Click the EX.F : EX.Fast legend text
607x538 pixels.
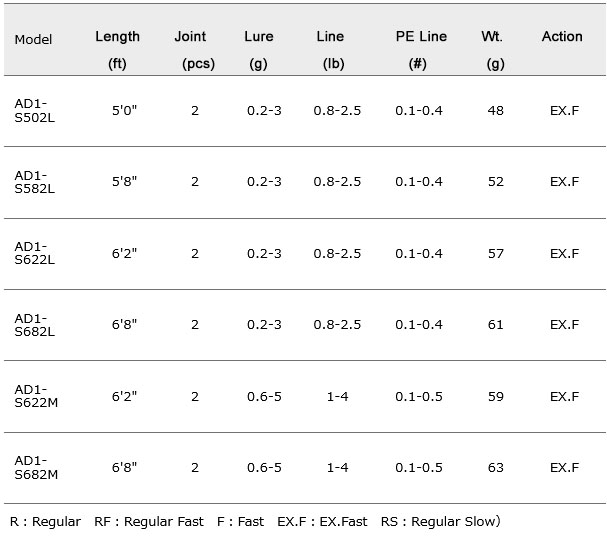pyautogui.click(x=322, y=521)
